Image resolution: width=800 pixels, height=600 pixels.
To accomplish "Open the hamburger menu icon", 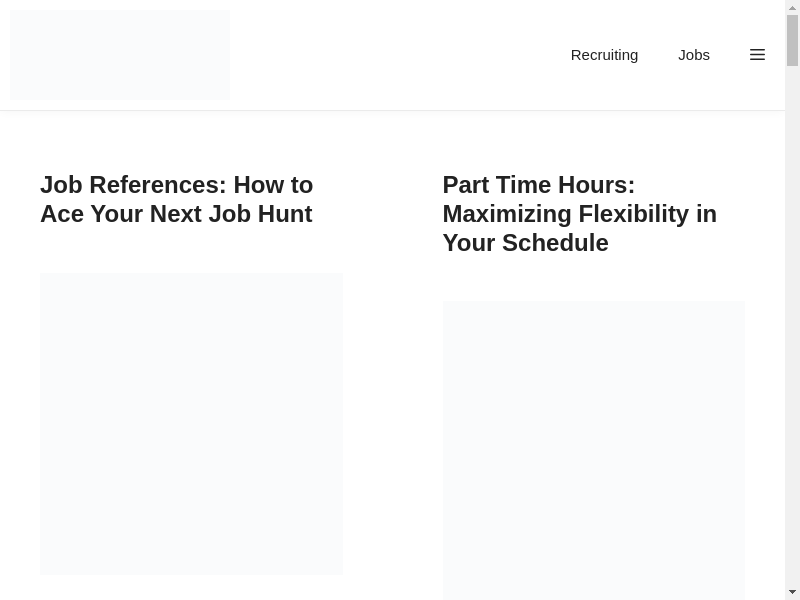I will coord(757,55).
